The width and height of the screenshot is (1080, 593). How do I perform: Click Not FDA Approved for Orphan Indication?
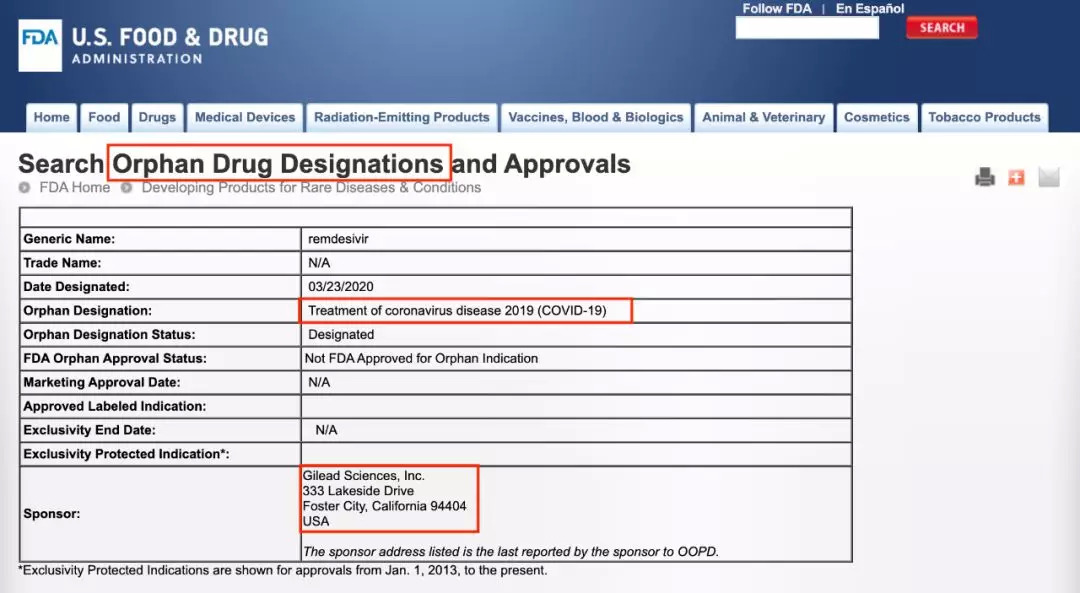point(422,358)
